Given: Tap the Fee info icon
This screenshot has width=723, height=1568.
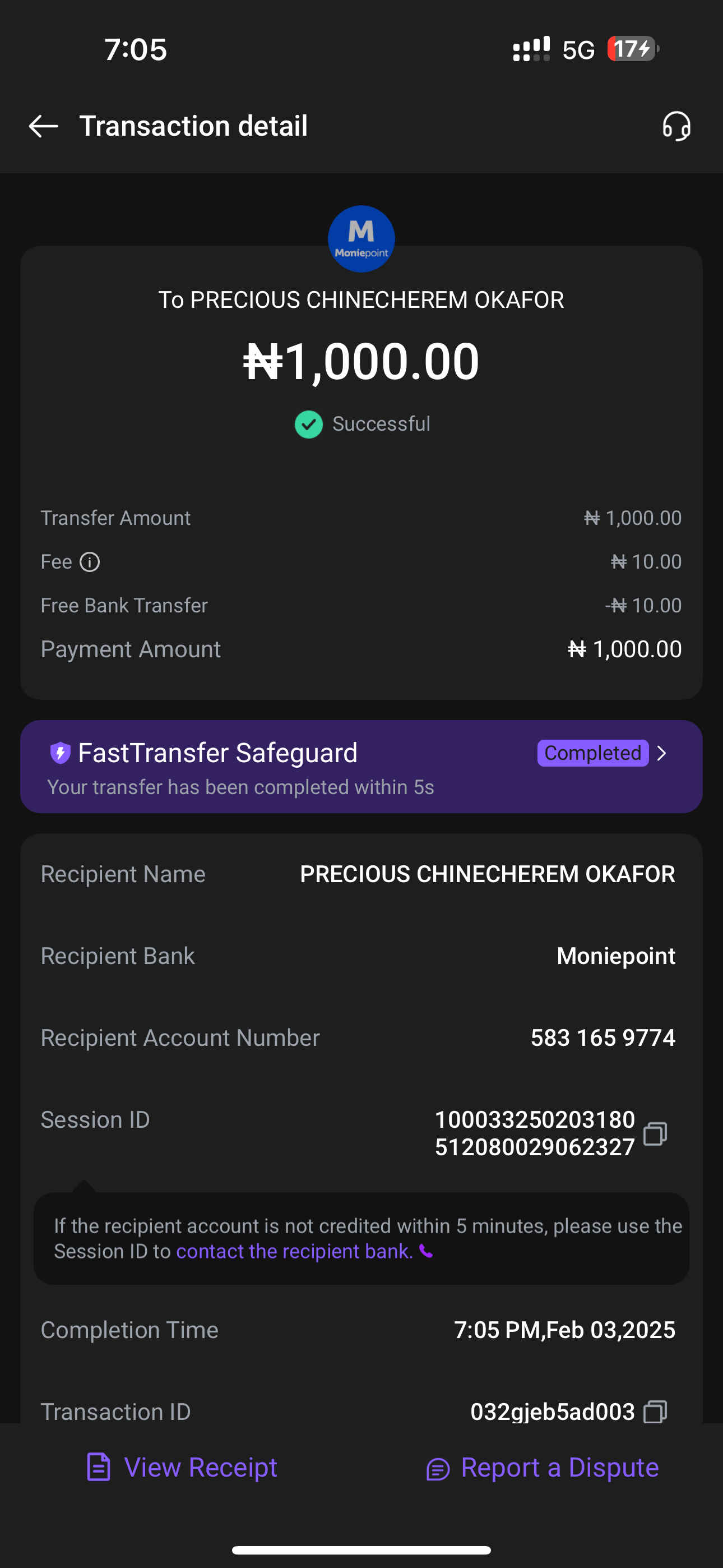Looking at the screenshot, I should click(90, 562).
